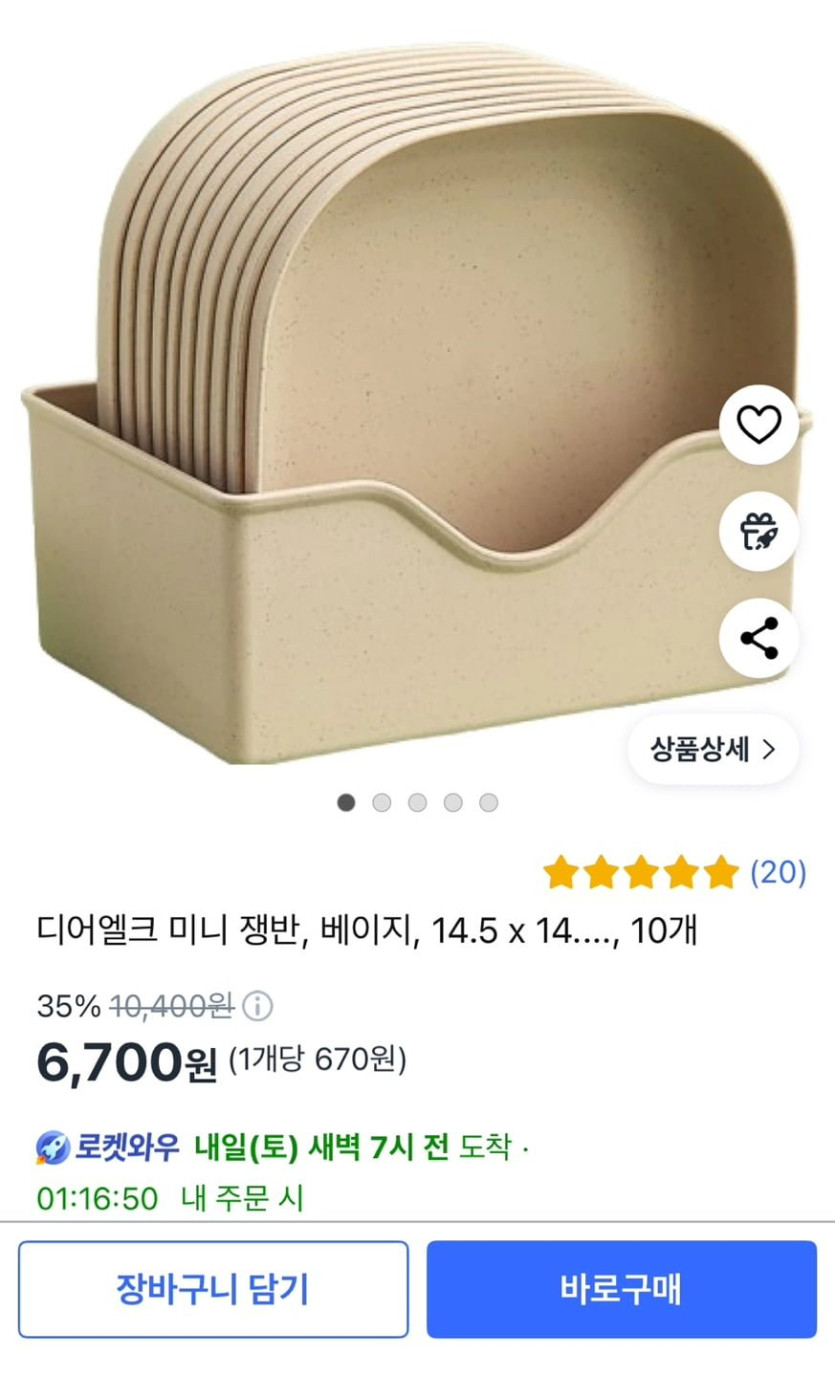Image resolution: width=835 pixels, height=1377 pixels.
Task: Tap the price info circle icon
Action: click(x=258, y=1005)
